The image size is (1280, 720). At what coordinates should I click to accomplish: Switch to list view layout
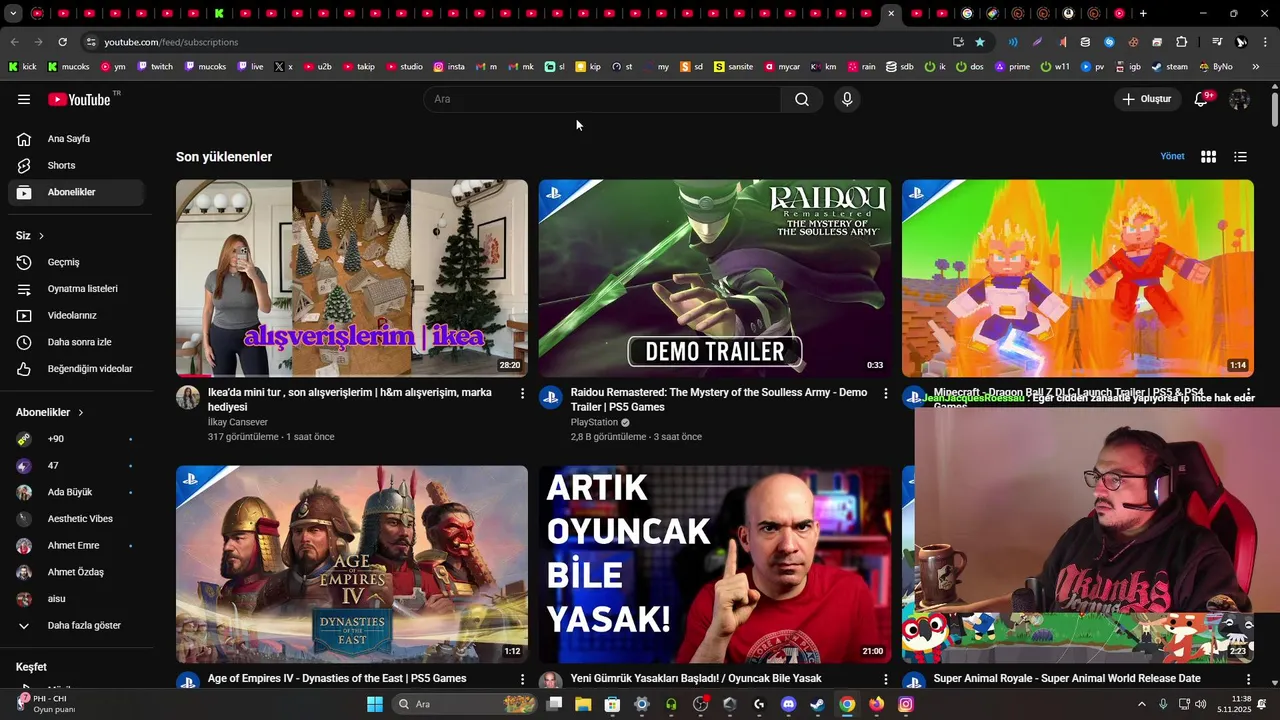click(x=1240, y=157)
